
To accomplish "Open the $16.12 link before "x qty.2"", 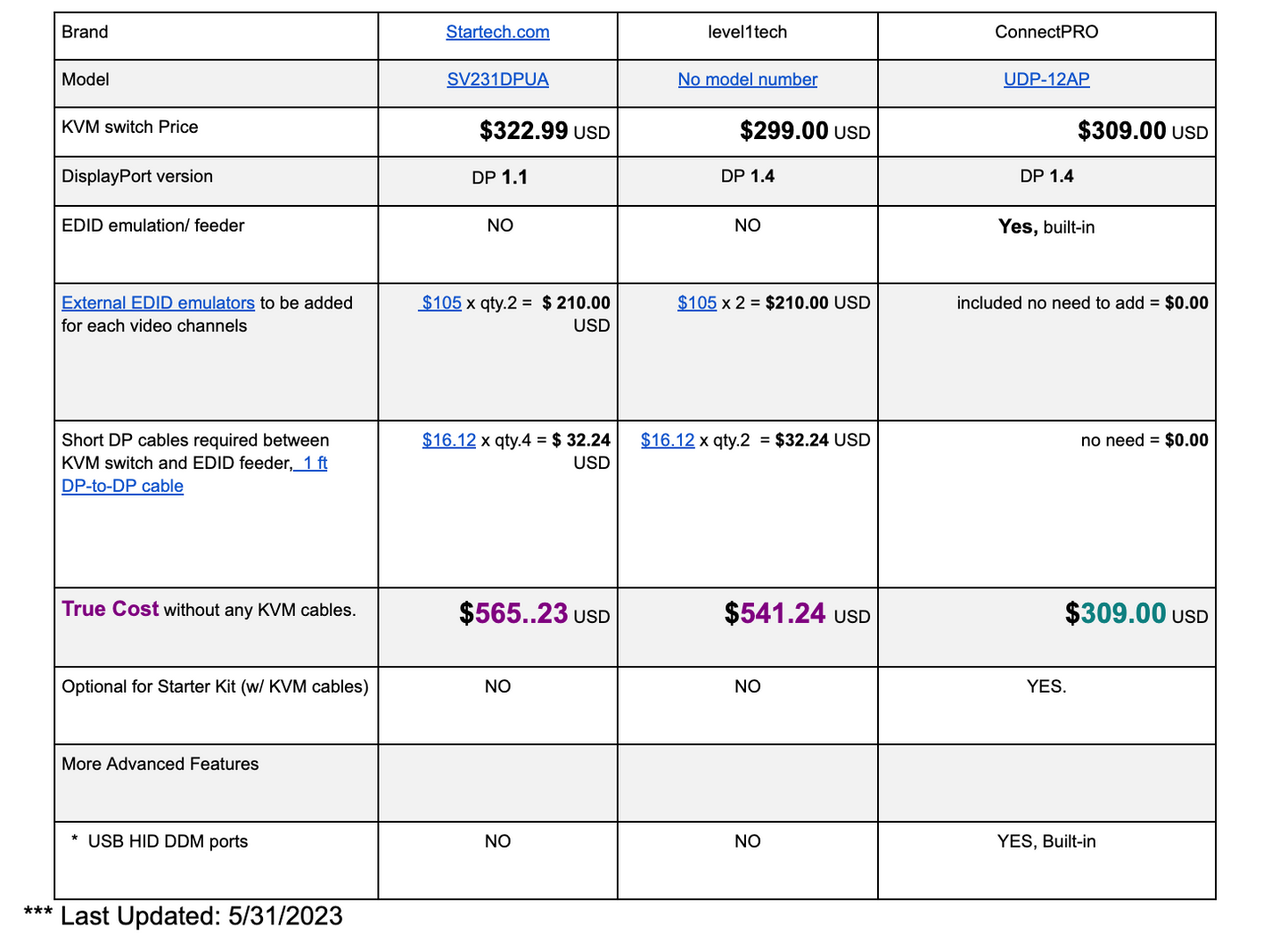I will tap(668, 440).
